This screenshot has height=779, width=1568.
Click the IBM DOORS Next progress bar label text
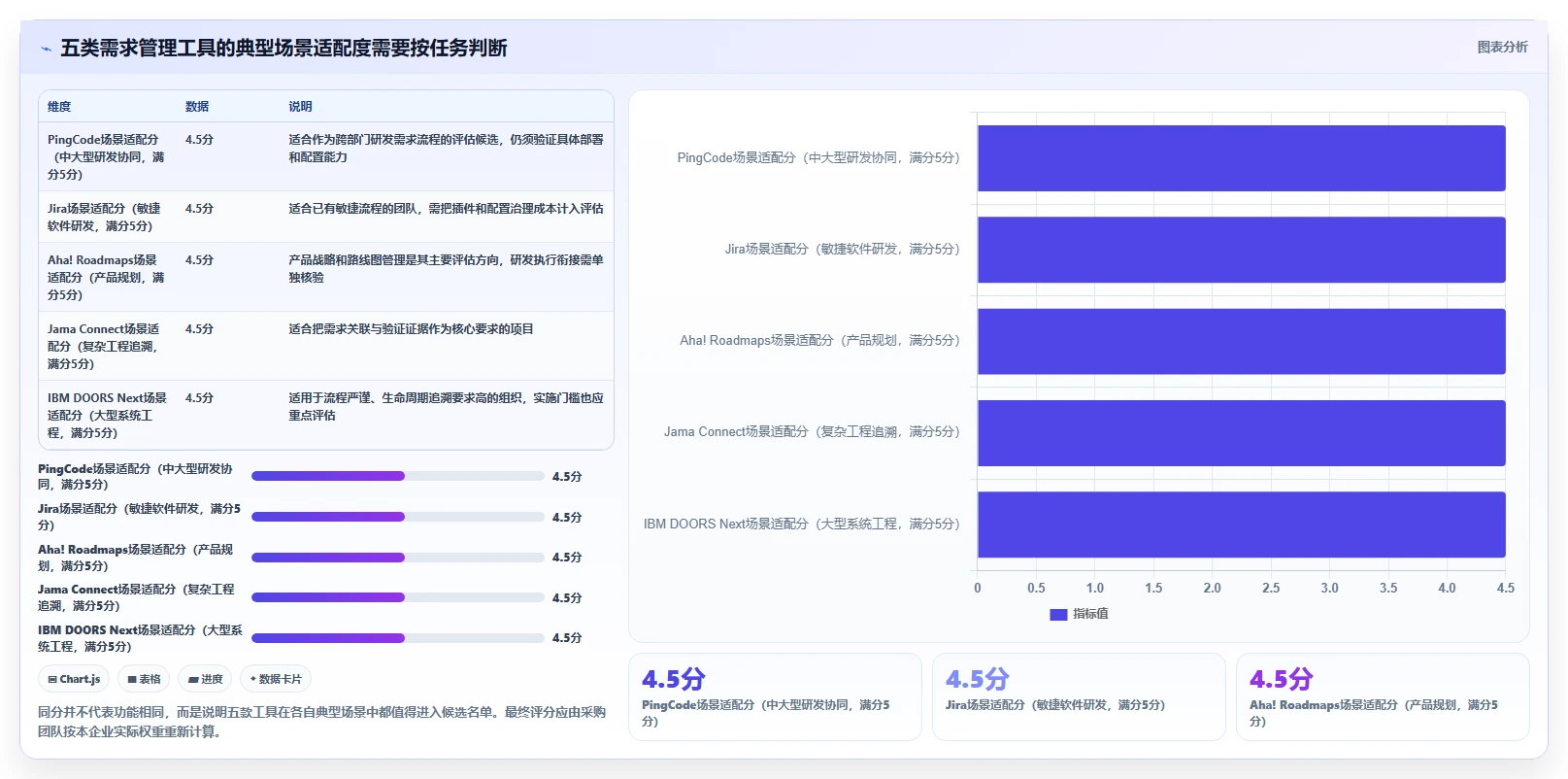[x=140, y=638]
